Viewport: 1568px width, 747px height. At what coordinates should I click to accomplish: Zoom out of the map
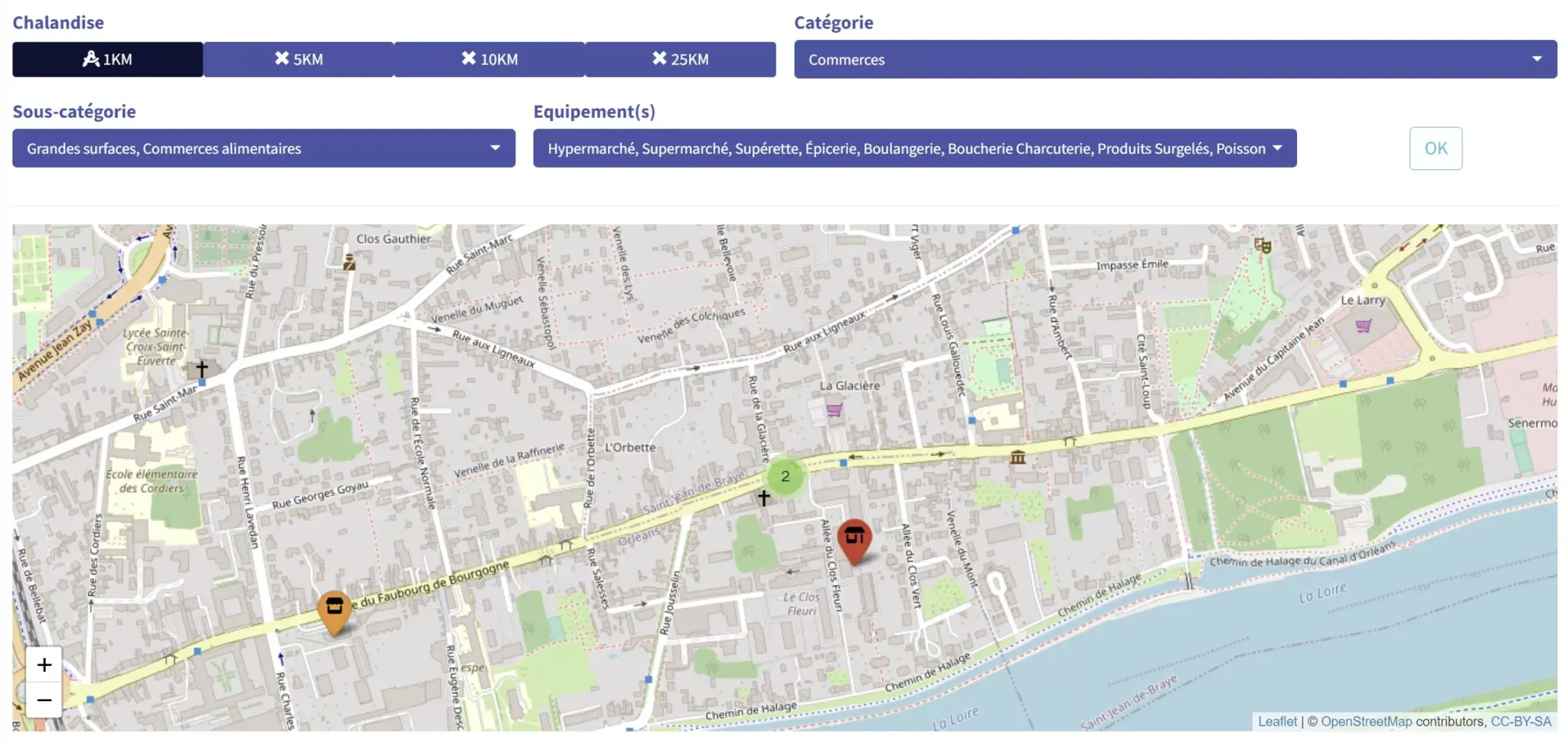point(44,700)
